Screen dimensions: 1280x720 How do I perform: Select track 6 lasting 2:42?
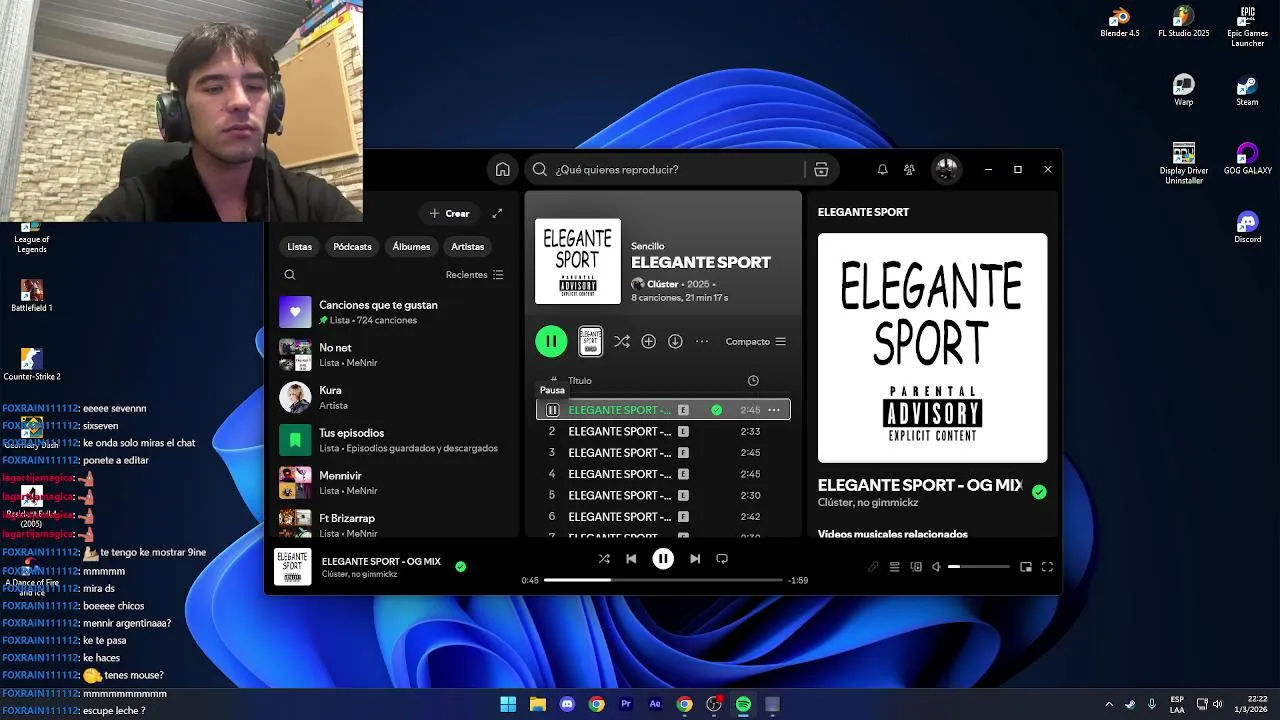coord(663,517)
